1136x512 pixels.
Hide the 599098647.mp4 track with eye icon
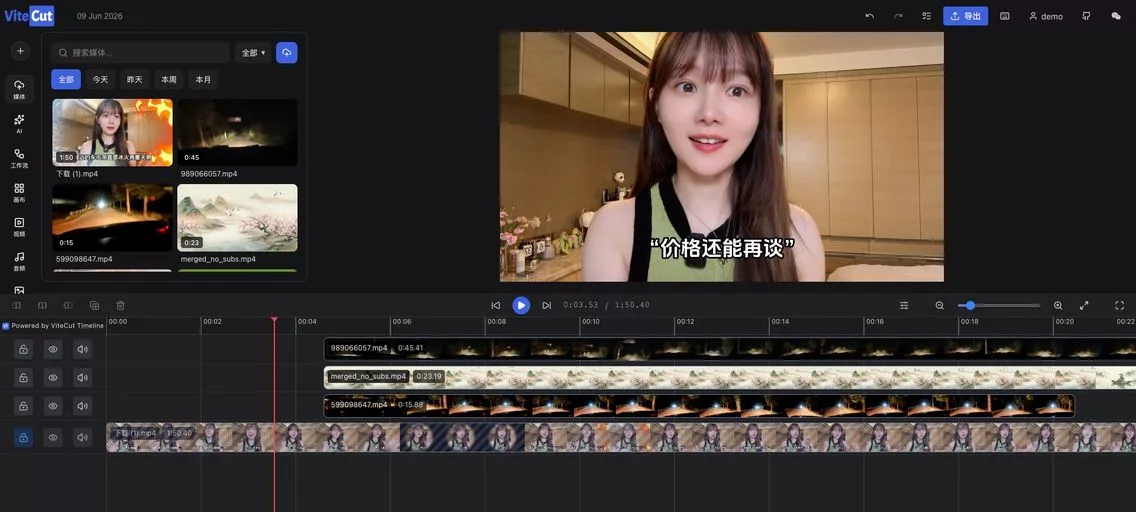click(53, 406)
